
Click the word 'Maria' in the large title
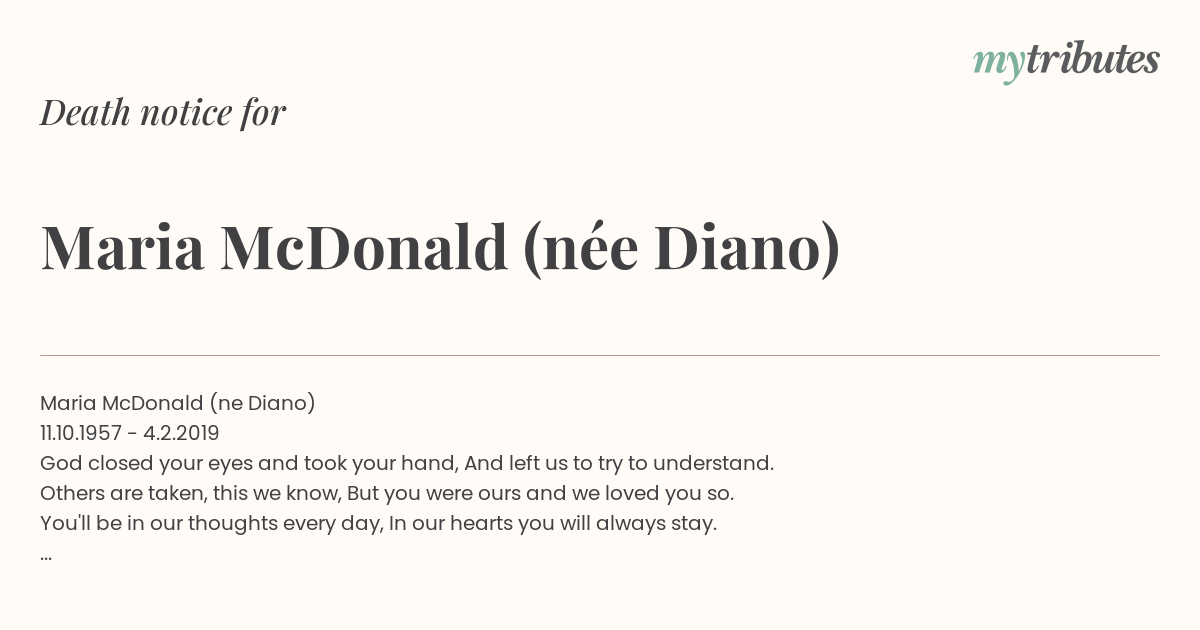(122, 248)
